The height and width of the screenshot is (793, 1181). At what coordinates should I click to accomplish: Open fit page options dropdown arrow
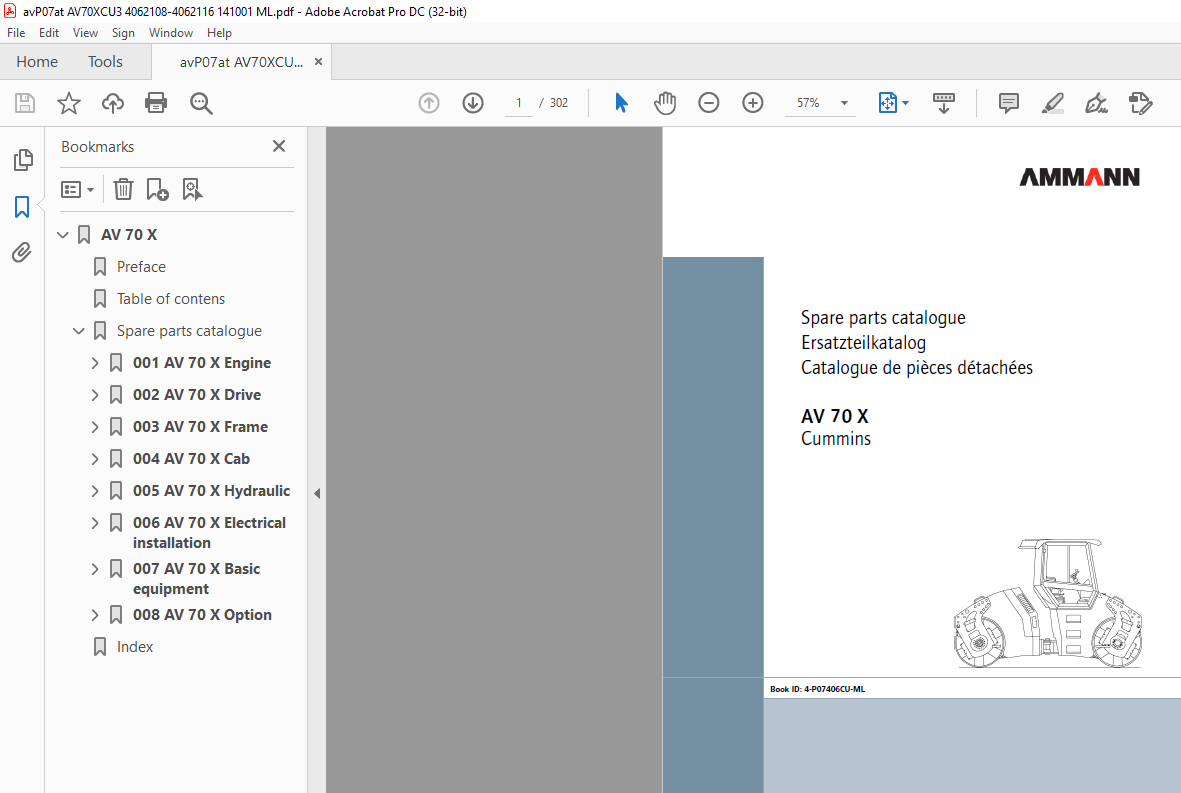coord(905,103)
